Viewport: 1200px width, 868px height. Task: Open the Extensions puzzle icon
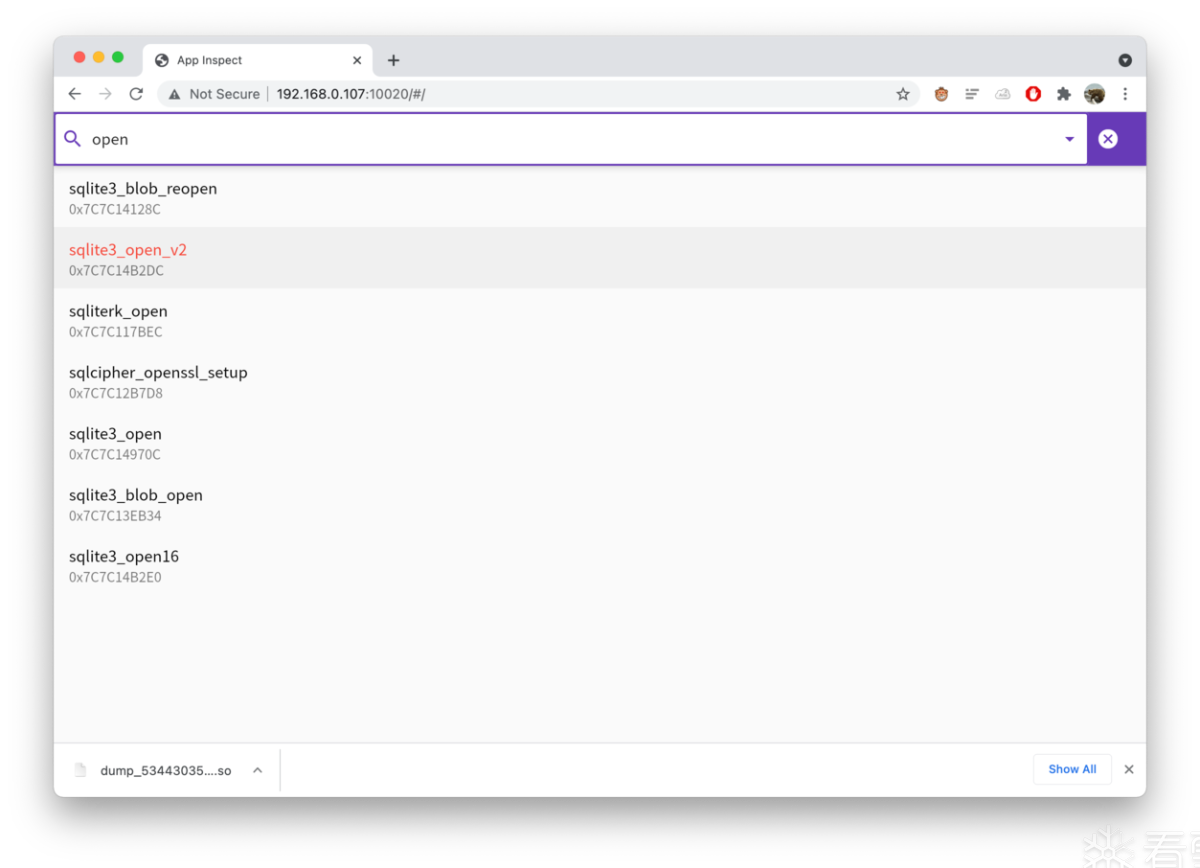[x=1064, y=94]
